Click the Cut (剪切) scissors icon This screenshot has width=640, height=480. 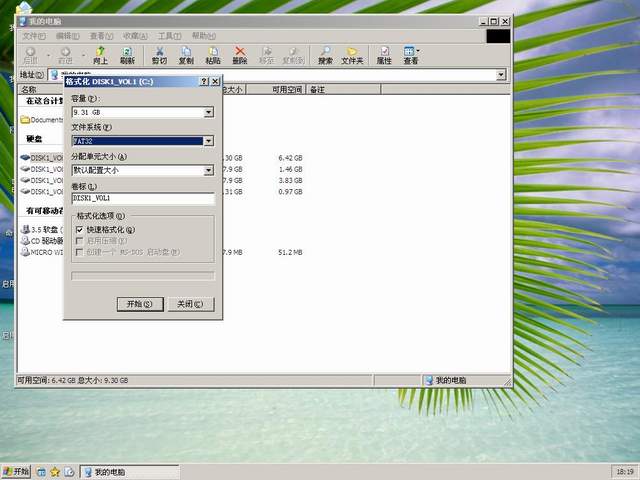[x=159, y=54]
